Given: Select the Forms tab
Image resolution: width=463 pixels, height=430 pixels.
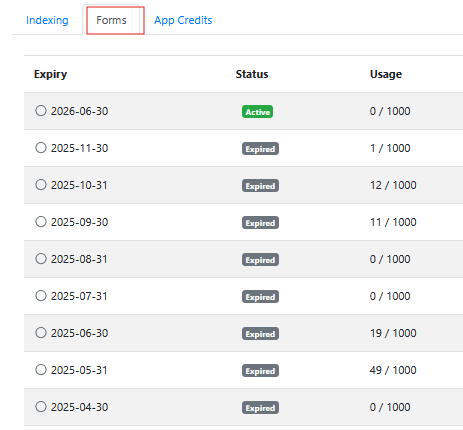Looking at the screenshot, I should click(111, 20).
